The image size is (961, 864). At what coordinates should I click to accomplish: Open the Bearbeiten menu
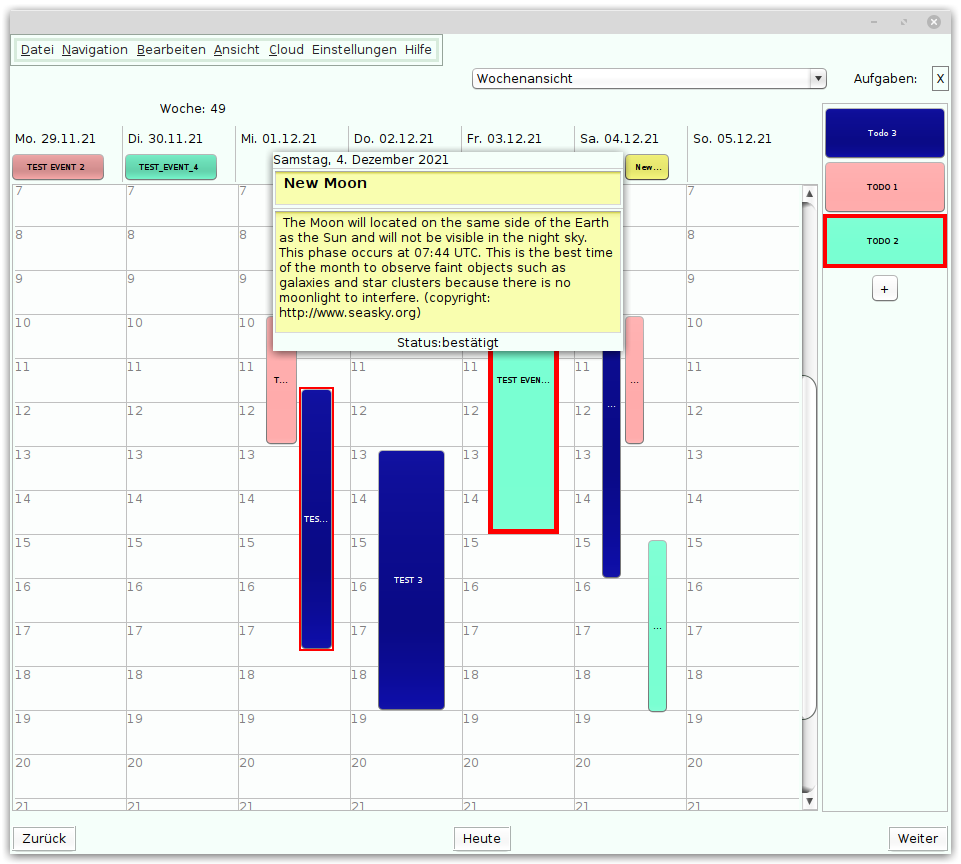pyautogui.click(x=171, y=50)
